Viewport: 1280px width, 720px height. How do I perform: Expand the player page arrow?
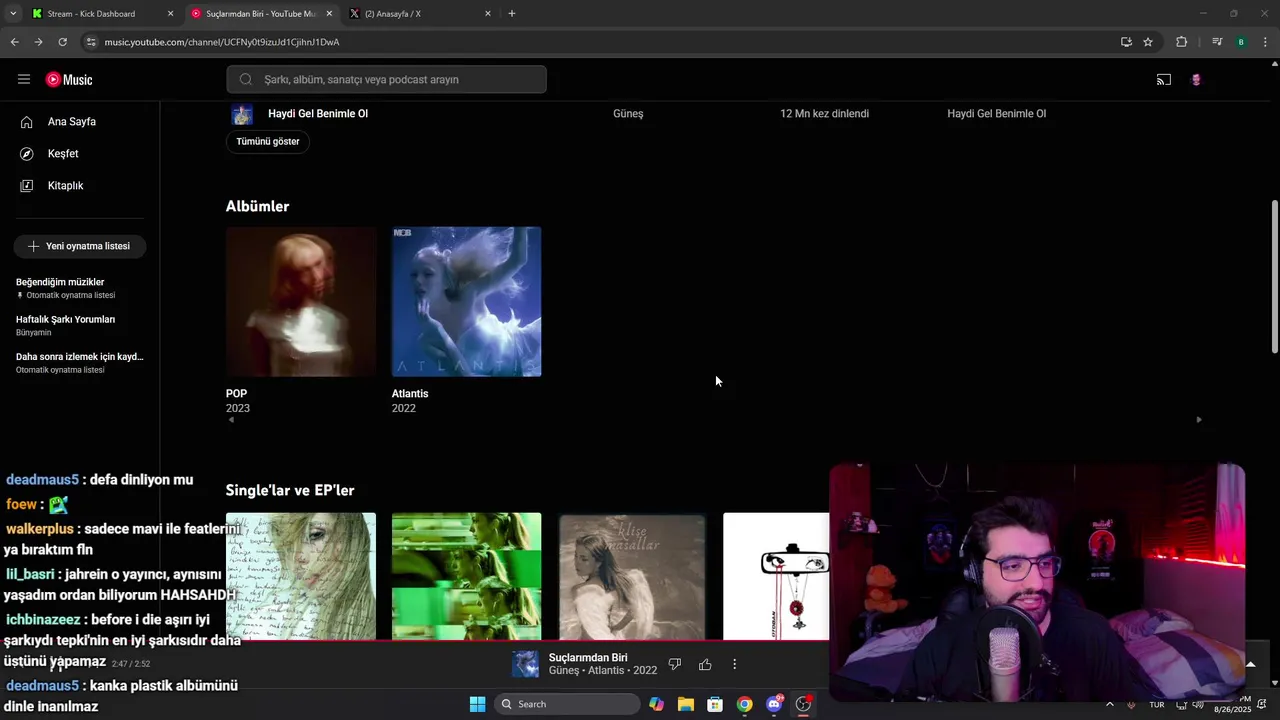(x=1250, y=664)
